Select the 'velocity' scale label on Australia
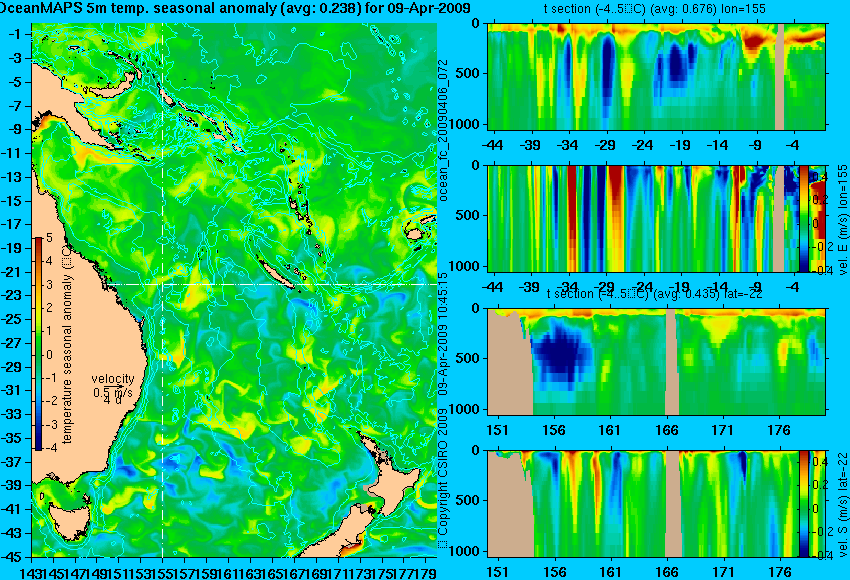The width and height of the screenshot is (850, 580). (113, 379)
